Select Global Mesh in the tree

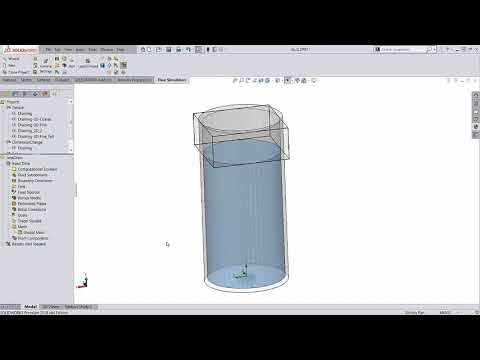(x=34, y=232)
